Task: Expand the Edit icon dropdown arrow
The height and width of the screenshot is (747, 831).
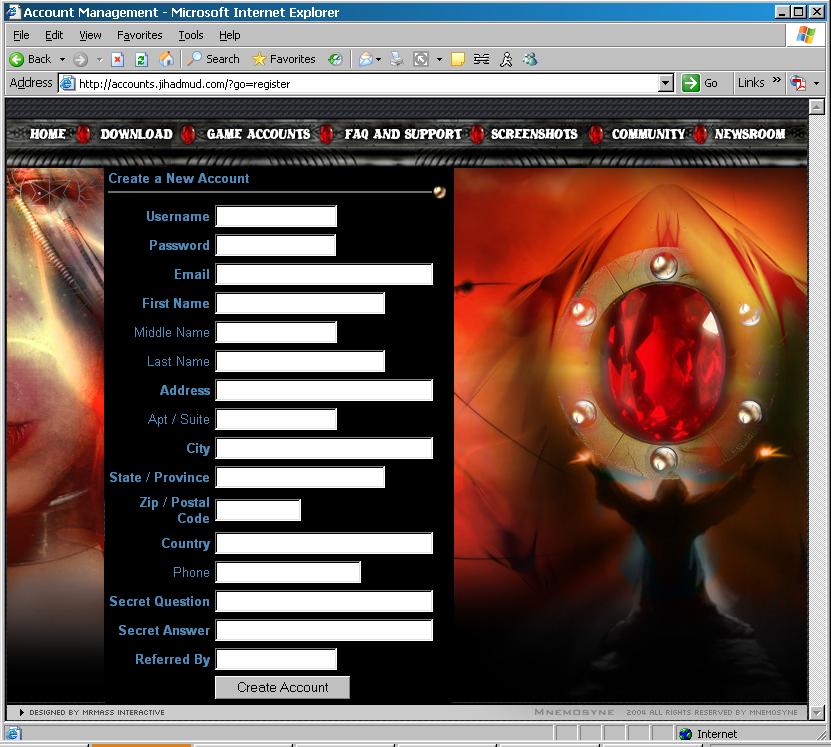Action: 439,59
